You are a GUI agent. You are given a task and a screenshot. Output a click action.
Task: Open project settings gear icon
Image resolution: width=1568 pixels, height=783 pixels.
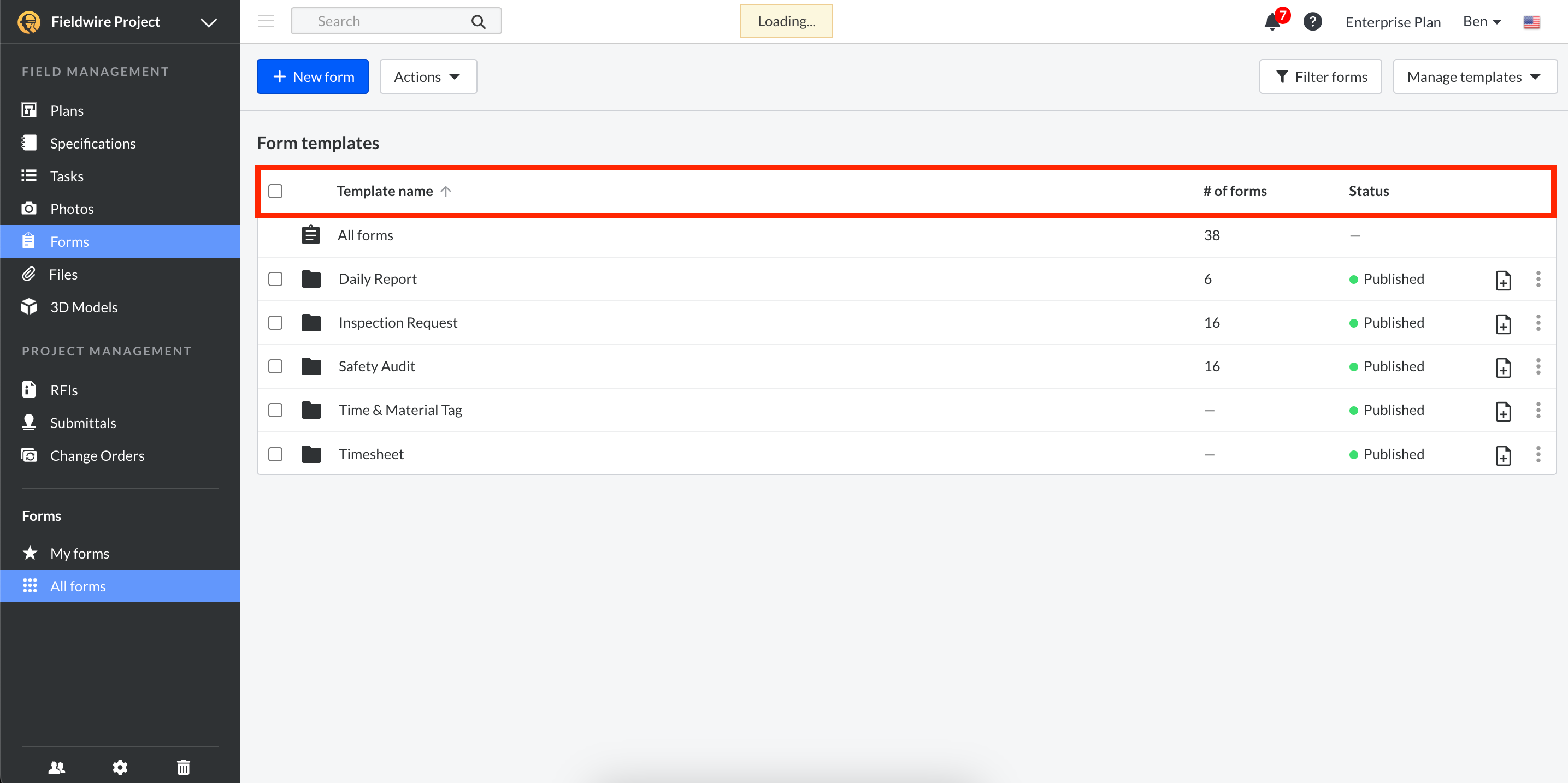click(x=120, y=767)
